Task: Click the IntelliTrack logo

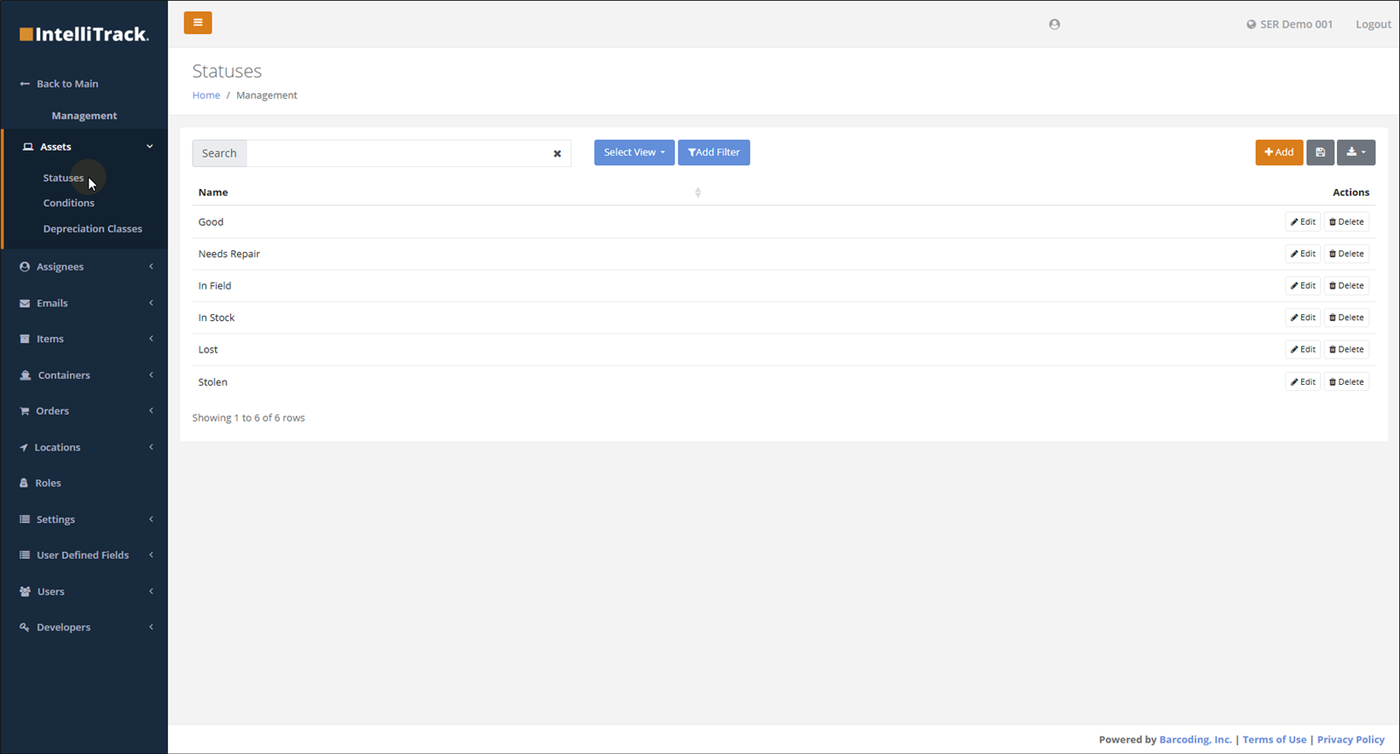Action: tap(84, 34)
